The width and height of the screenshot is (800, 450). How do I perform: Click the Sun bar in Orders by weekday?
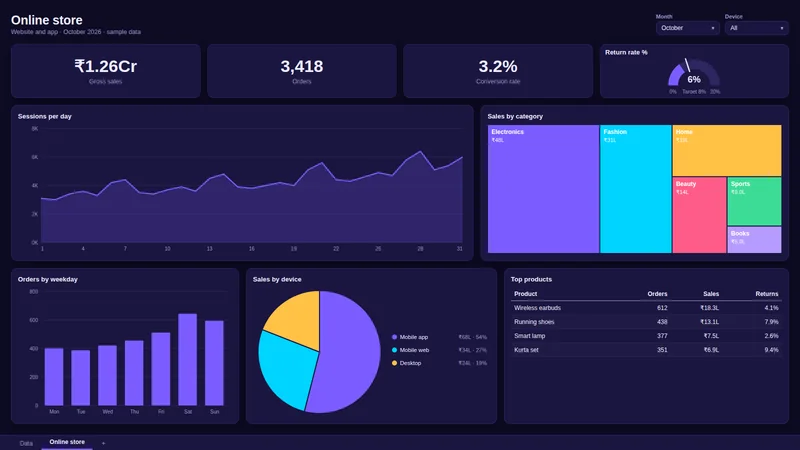(x=214, y=363)
